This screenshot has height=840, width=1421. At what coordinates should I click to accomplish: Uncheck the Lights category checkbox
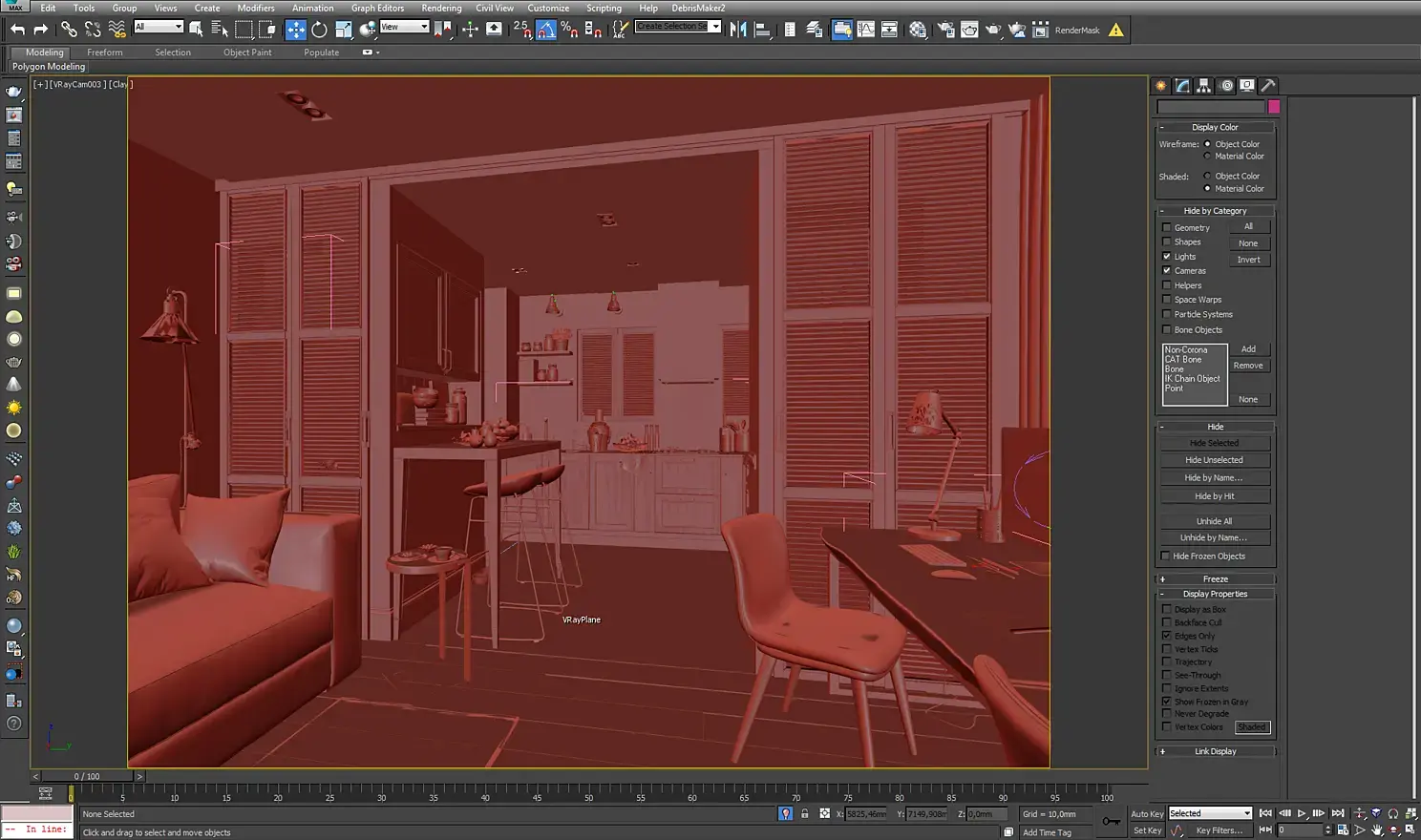click(x=1166, y=256)
